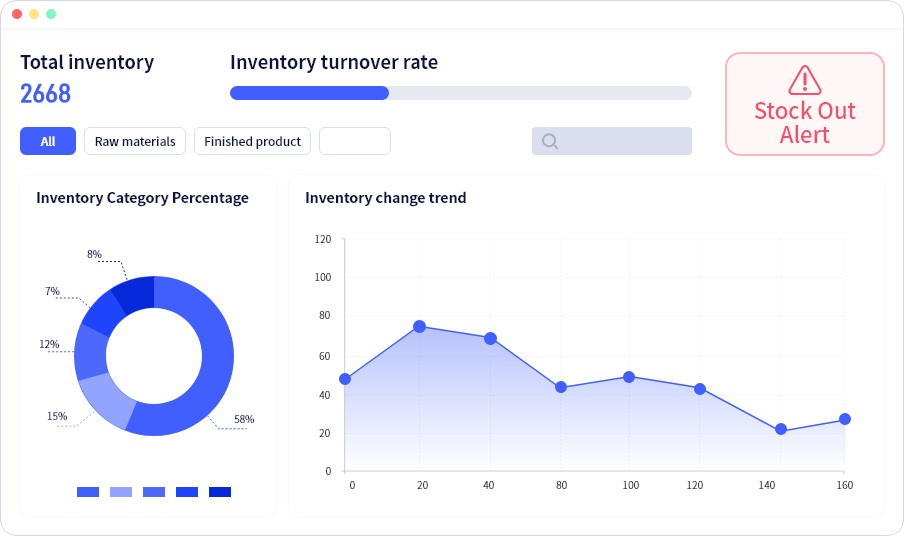Click the 58% label beside the donut
The width and height of the screenshot is (904, 536).
coord(244,419)
